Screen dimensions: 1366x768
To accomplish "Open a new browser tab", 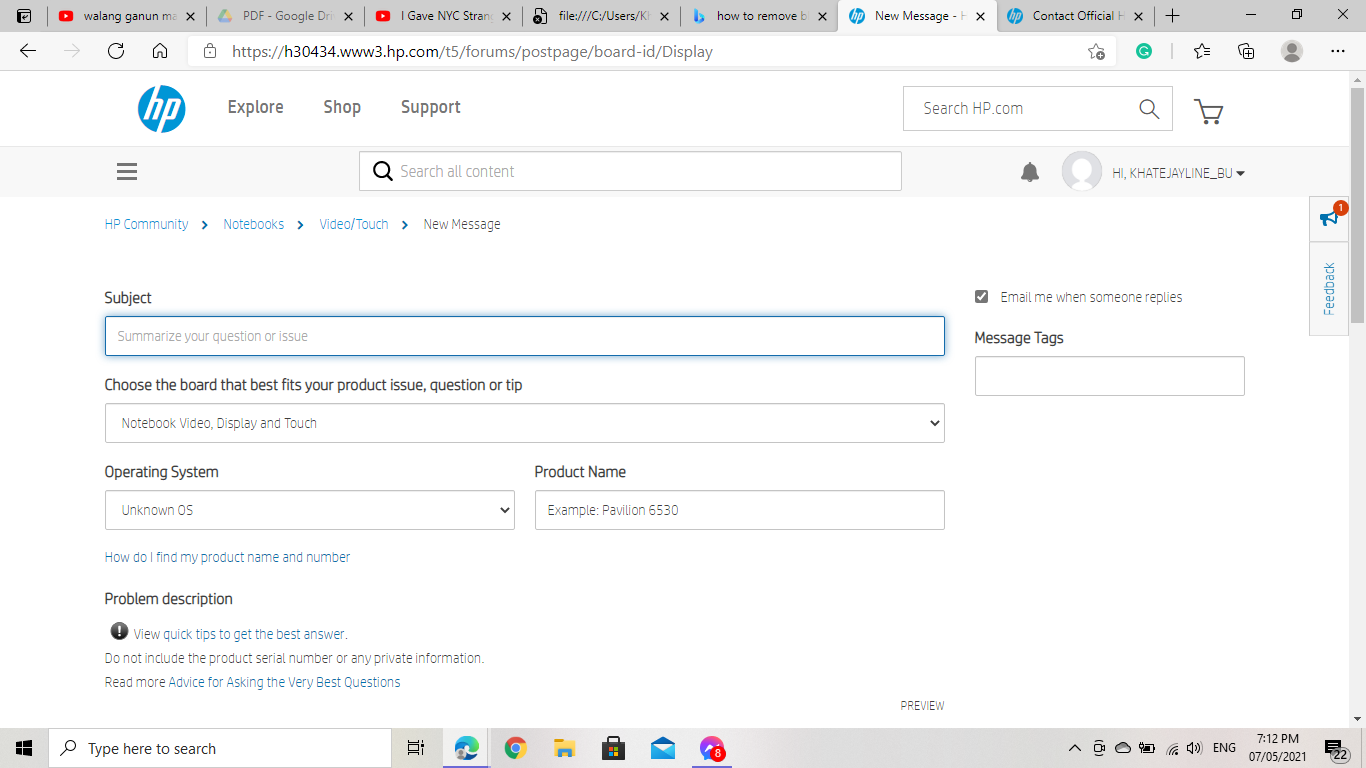I will (x=1173, y=16).
